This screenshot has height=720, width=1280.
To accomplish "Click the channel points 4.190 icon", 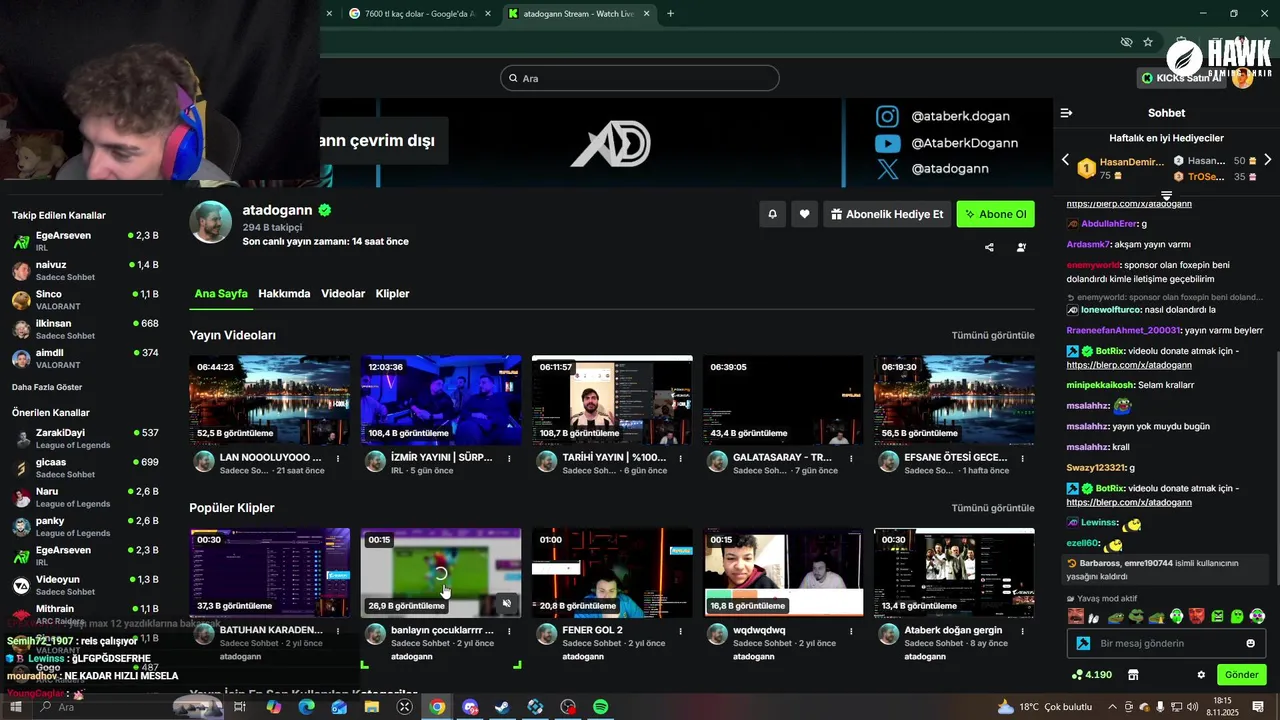I will pos(1091,675).
